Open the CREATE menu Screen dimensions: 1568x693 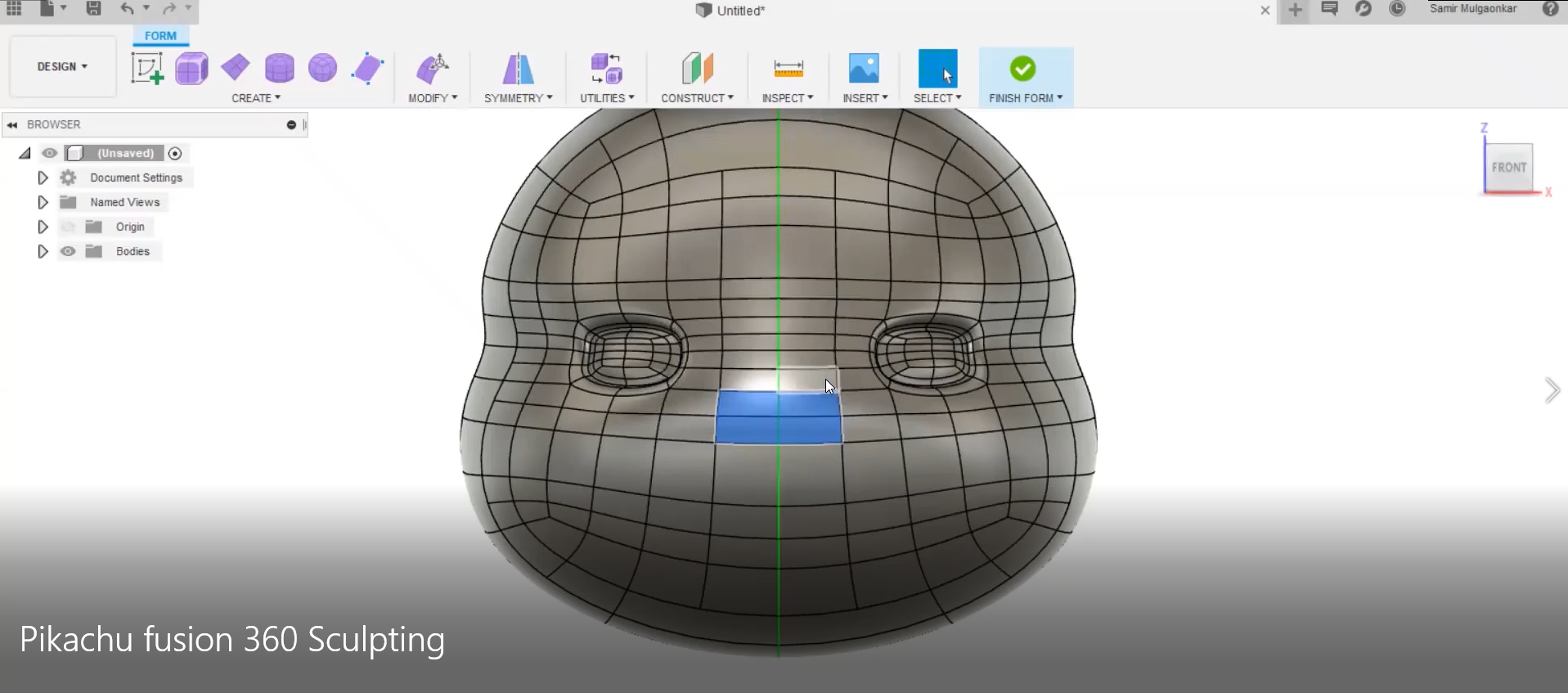(x=256, y=98)
